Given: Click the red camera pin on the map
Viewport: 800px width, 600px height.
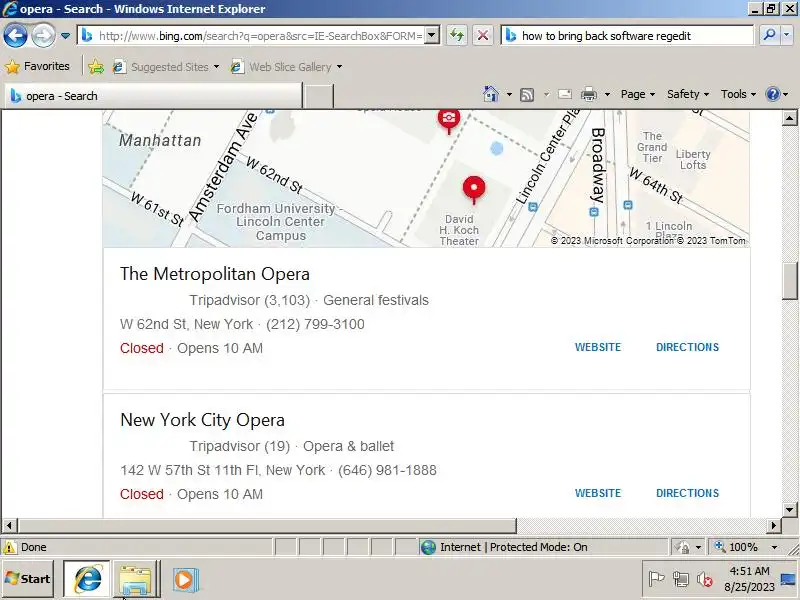Looking at the screenshot, I should [448, 121].
